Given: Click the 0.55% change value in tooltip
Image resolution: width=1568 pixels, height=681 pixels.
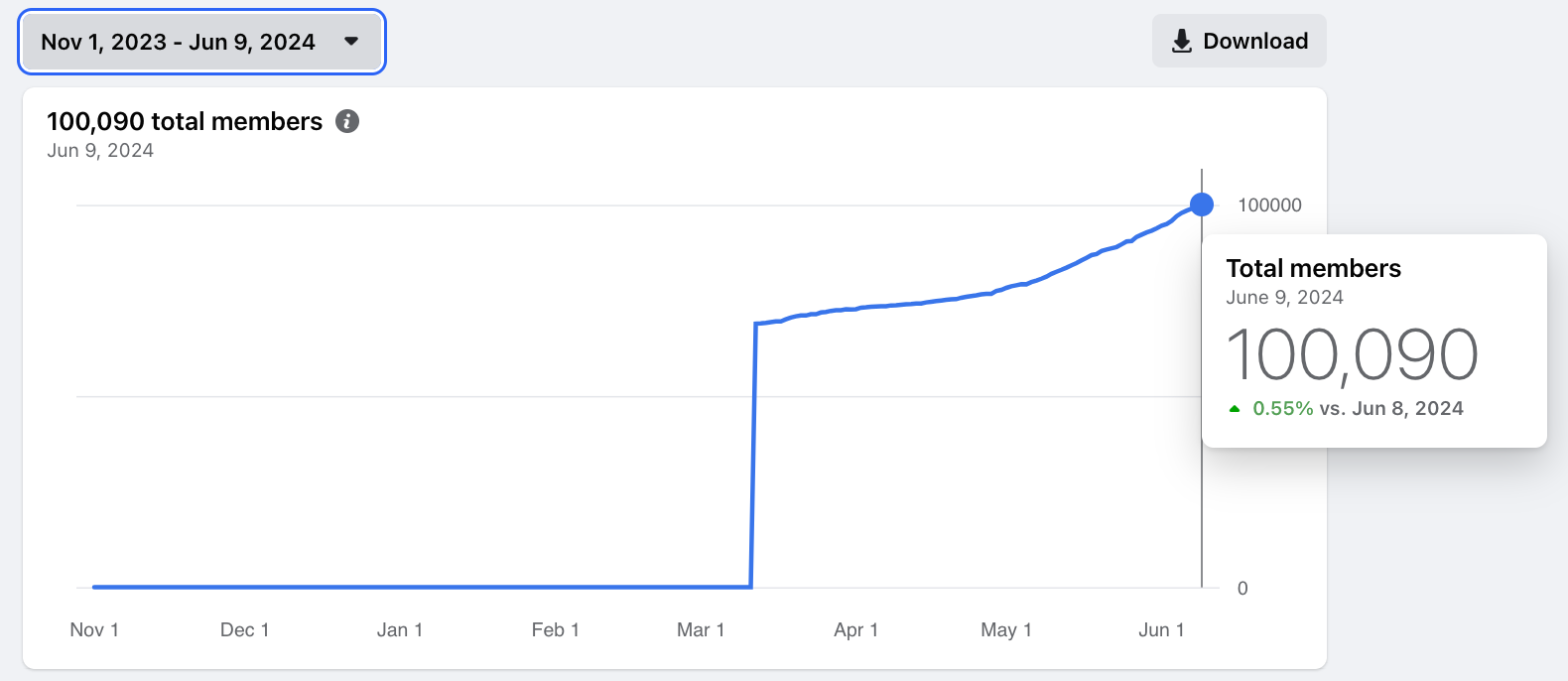Looking at the screenshot, I should point(1282,409).
